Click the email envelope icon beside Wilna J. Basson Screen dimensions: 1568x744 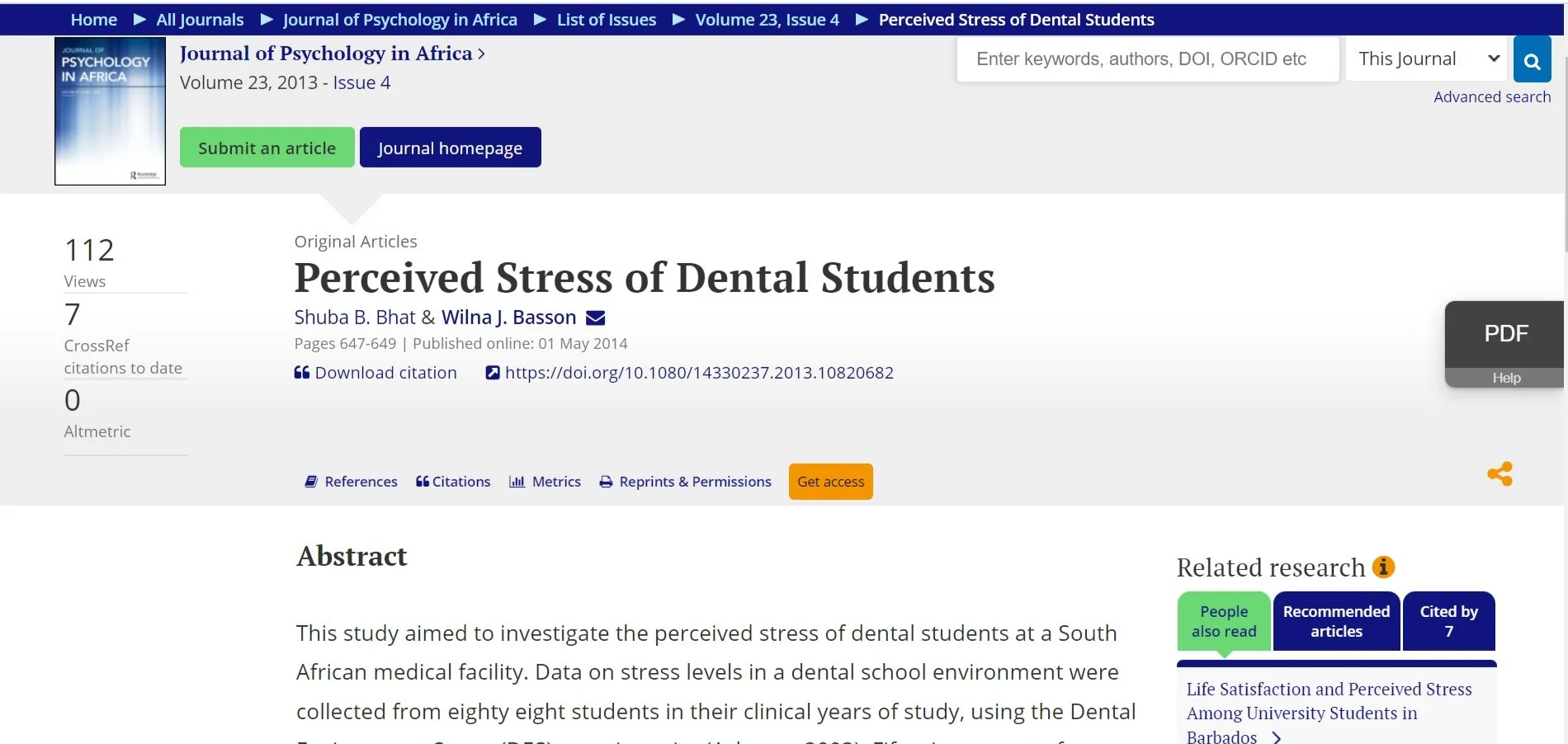point(595,318)
